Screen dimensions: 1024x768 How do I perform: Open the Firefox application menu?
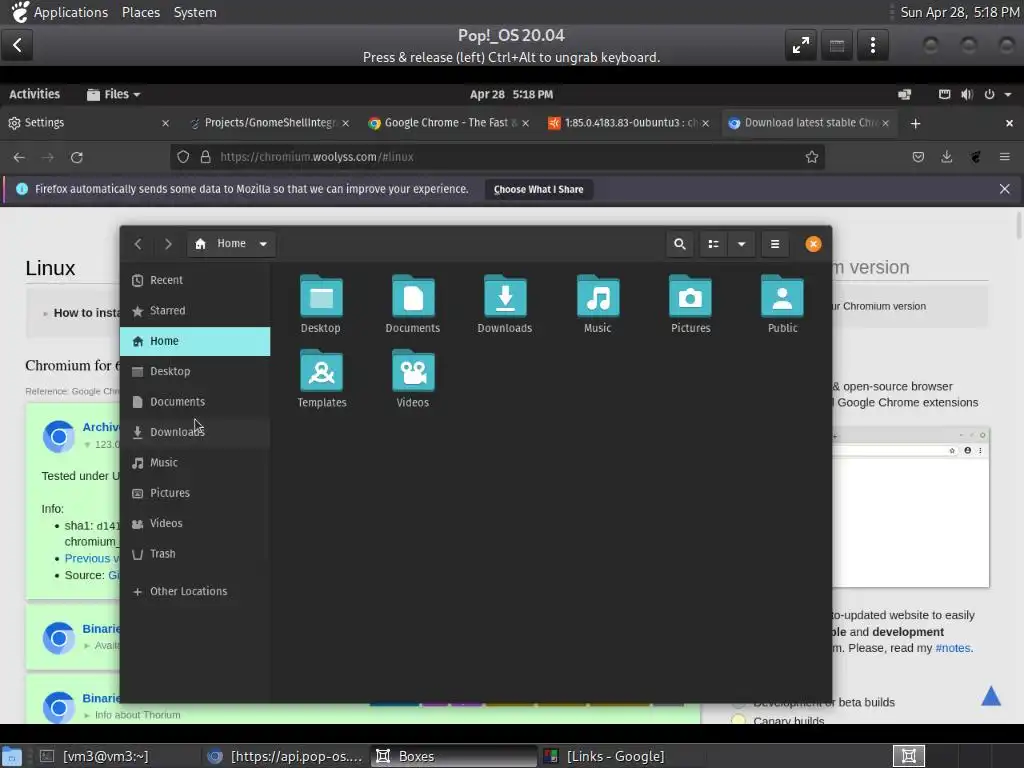coord(1004,157)
